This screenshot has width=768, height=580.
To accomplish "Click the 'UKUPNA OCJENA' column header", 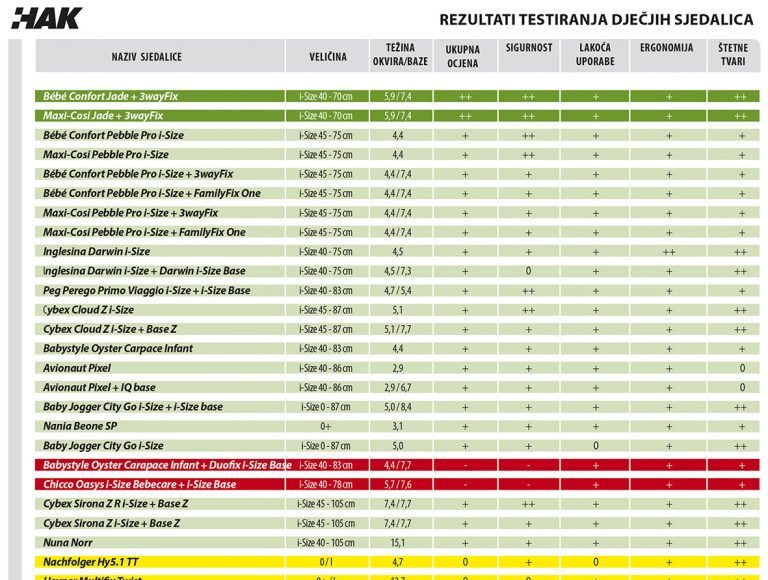I will point(465,56).
